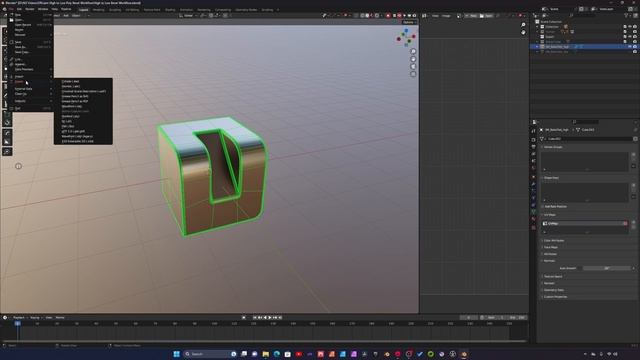The image size is (640, 360).
Task: Click the viewport navigation axis gizmo
Action: pyautogui.click(x=406, y=37)
